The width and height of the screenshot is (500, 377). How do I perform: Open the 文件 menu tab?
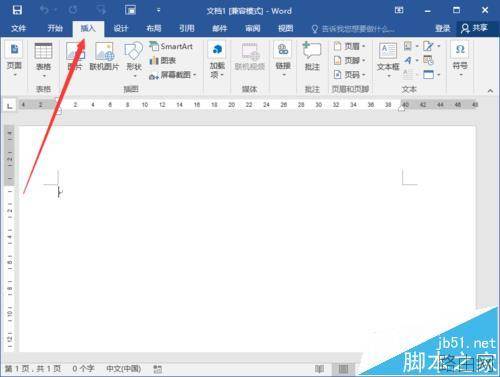[18, 28]
